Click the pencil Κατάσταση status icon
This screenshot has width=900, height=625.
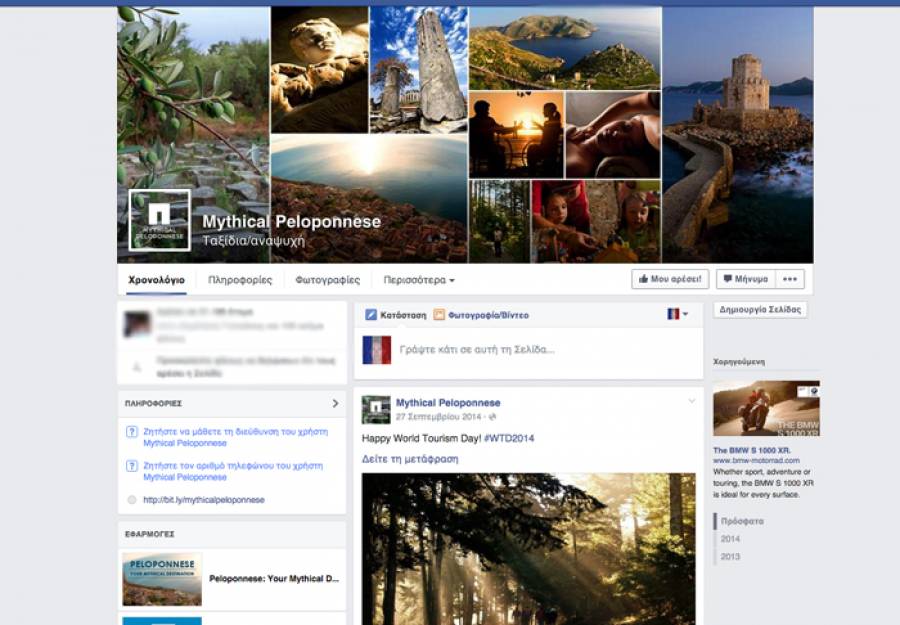point(371,315)
